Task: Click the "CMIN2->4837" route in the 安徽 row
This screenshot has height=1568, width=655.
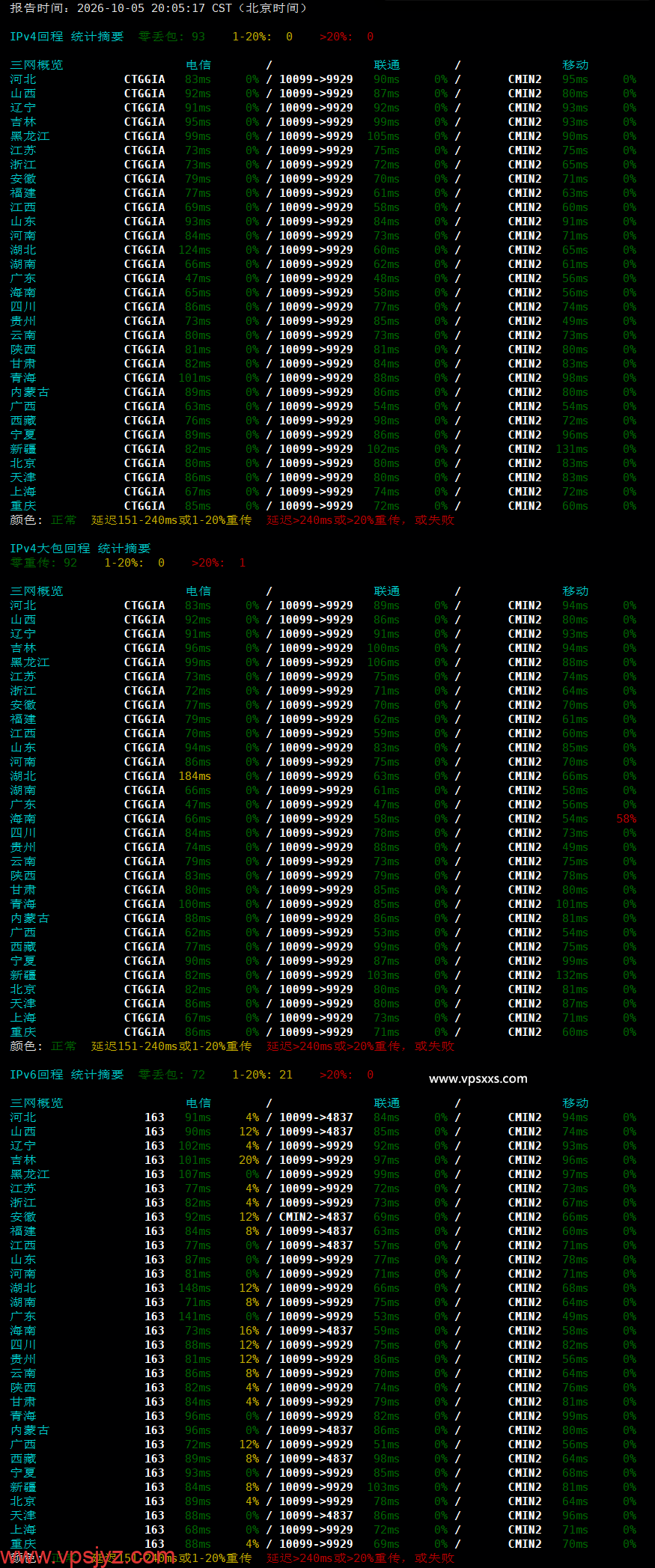Action: 316,1217
